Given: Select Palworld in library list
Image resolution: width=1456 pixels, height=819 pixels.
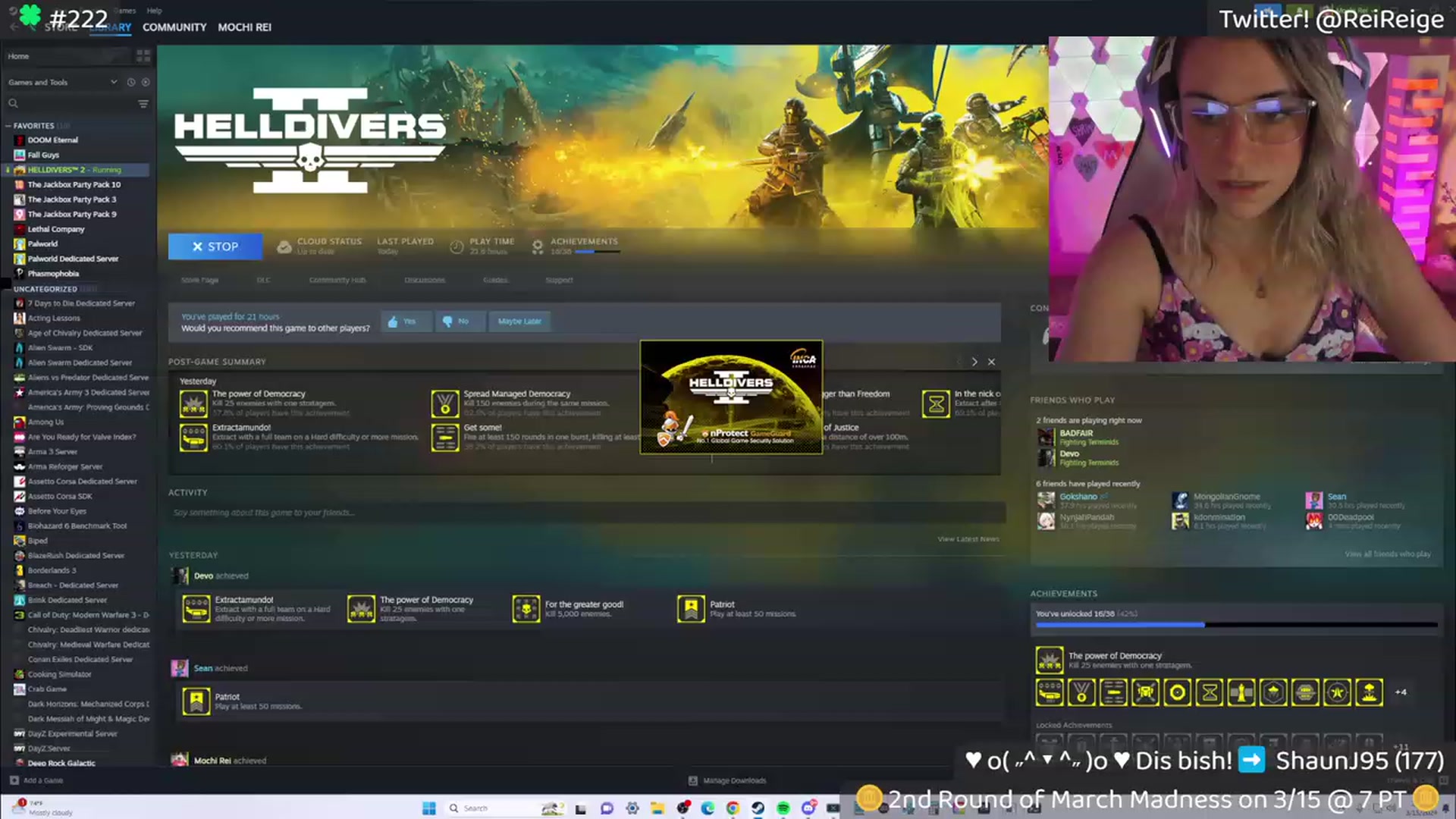Looking at the screenshot, I should [x=42, y=244].
